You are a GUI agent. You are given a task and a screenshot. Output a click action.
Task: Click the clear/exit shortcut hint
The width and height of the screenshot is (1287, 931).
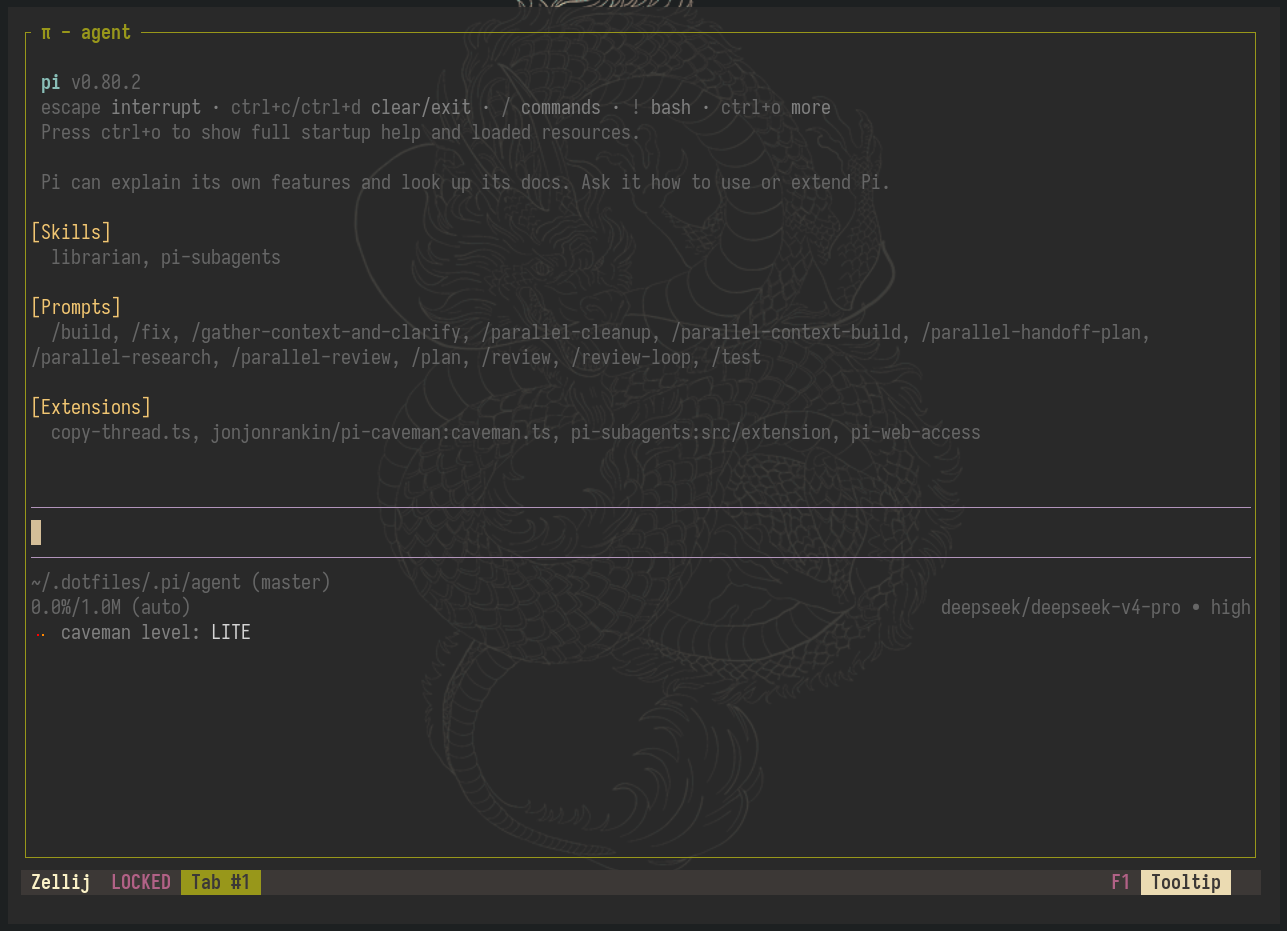(x=421, y=107)
